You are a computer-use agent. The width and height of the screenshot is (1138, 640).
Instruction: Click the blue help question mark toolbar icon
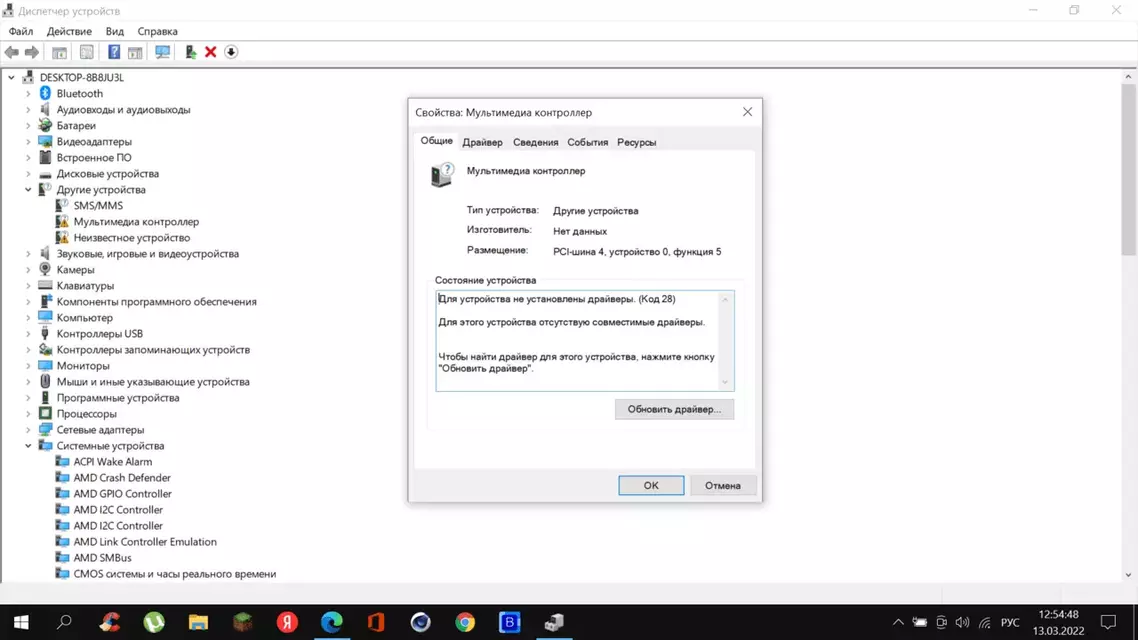[114, 52]
